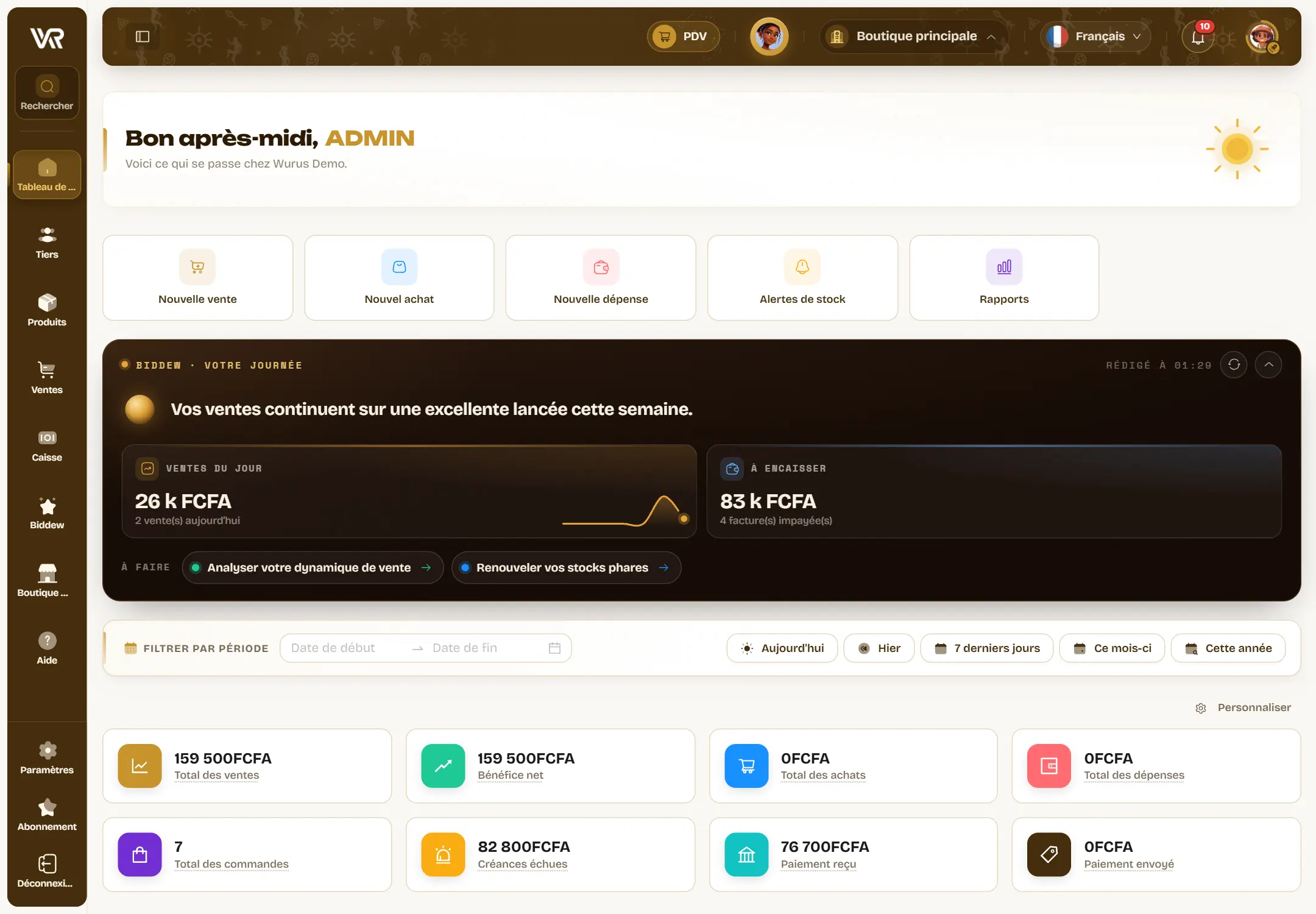Open the Rechercher search button
Image resolution: width=1316 pixels, height=914 pixels.
click(x=47, y=93)
